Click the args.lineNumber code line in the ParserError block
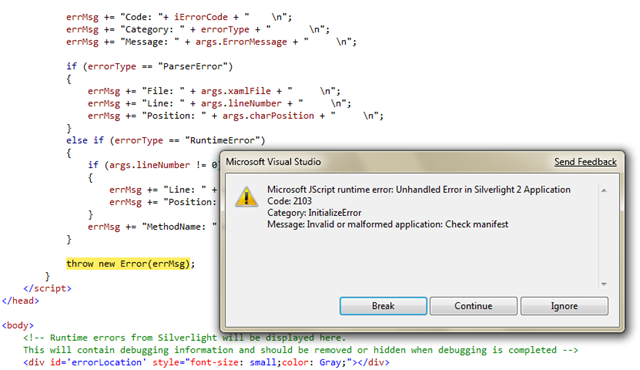This screenshot has height=370, width=640. (x=219, y=104)
